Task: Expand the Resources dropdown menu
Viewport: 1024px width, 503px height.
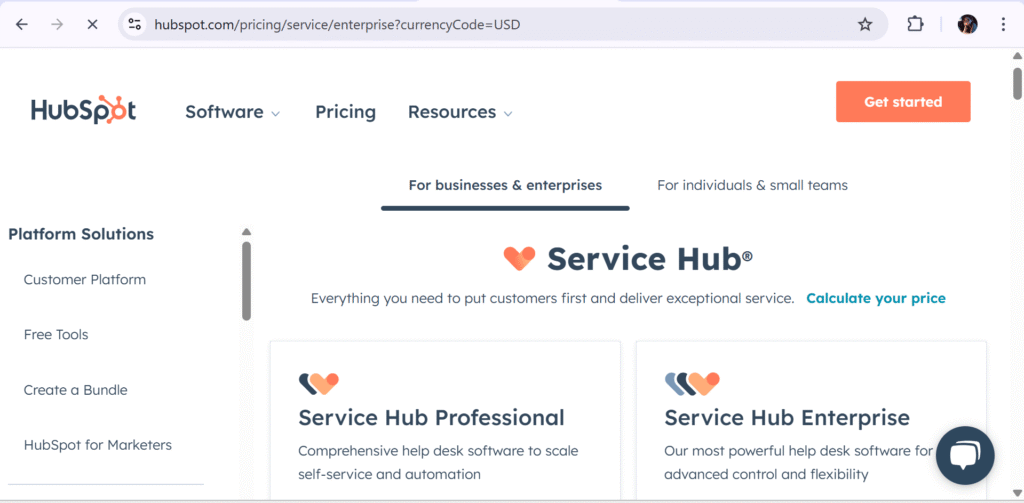Action: [460, 112]
